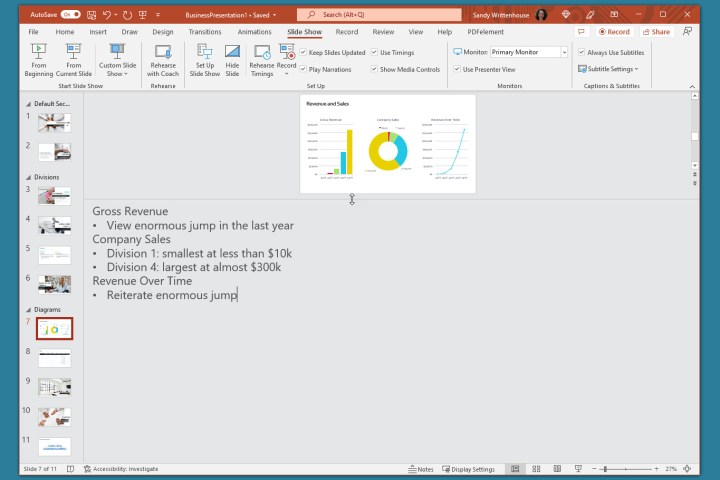
Task: Select slide 8 thumbnail
Action: pos(54,357)
